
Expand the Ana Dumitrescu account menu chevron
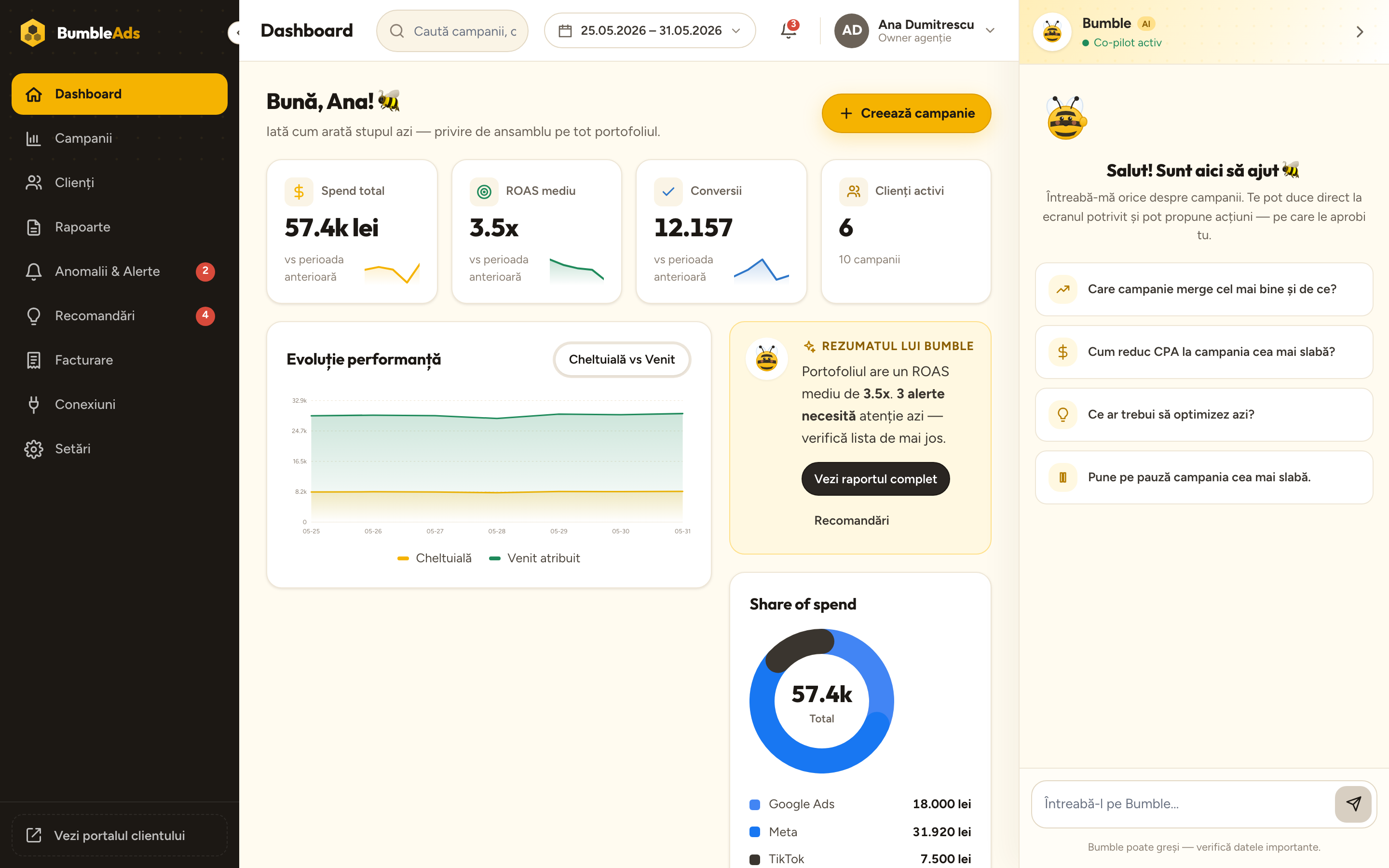pos(990,30)
